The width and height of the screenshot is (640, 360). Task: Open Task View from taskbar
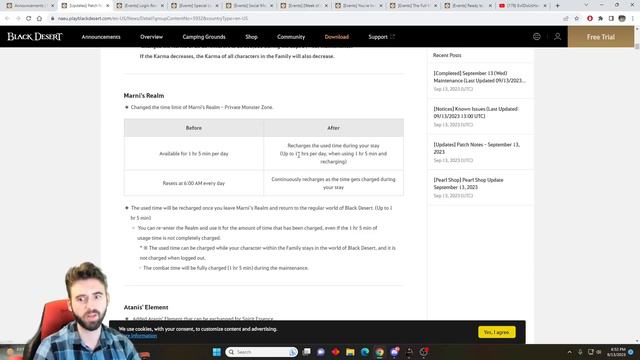[x=307, y=352]
